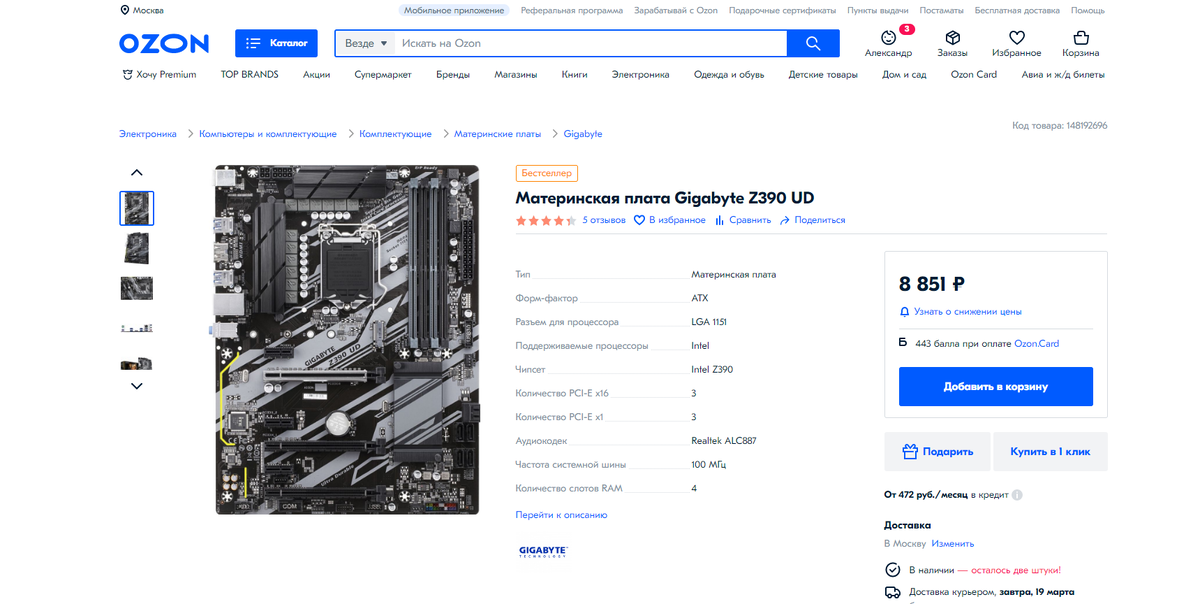This screenshot has width=1200, height=604.
Task: Open the Электроника breadcrumb link
Action: point(148,134)
